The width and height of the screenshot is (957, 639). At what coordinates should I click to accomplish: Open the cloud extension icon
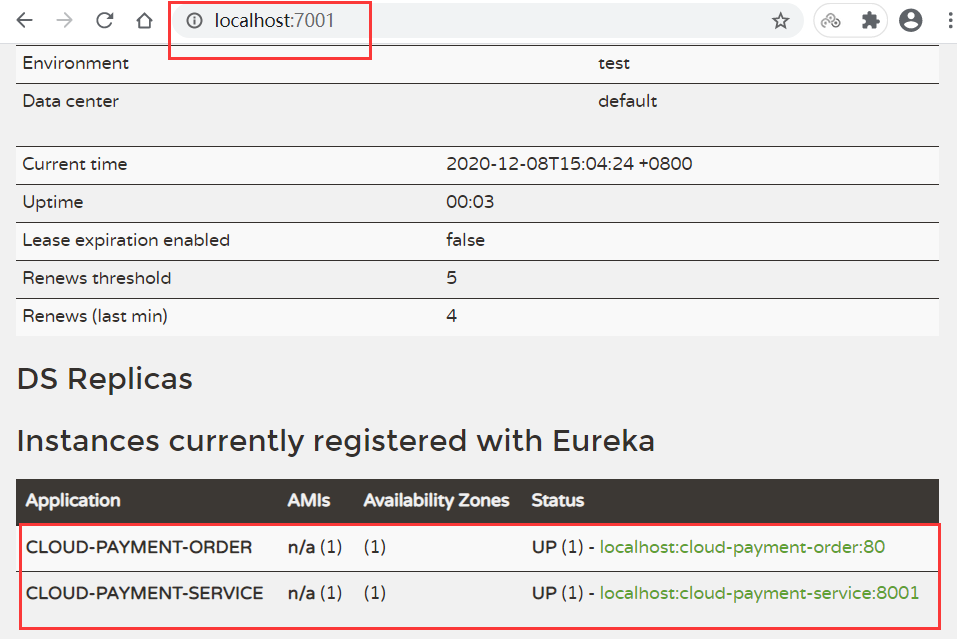tap(831, 21)
